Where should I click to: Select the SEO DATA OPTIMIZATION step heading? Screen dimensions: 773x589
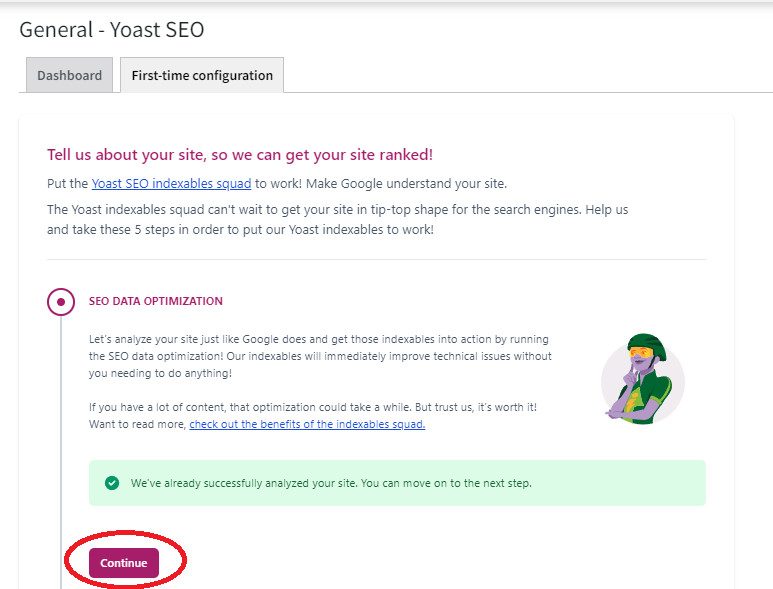(x=156, y=301)
